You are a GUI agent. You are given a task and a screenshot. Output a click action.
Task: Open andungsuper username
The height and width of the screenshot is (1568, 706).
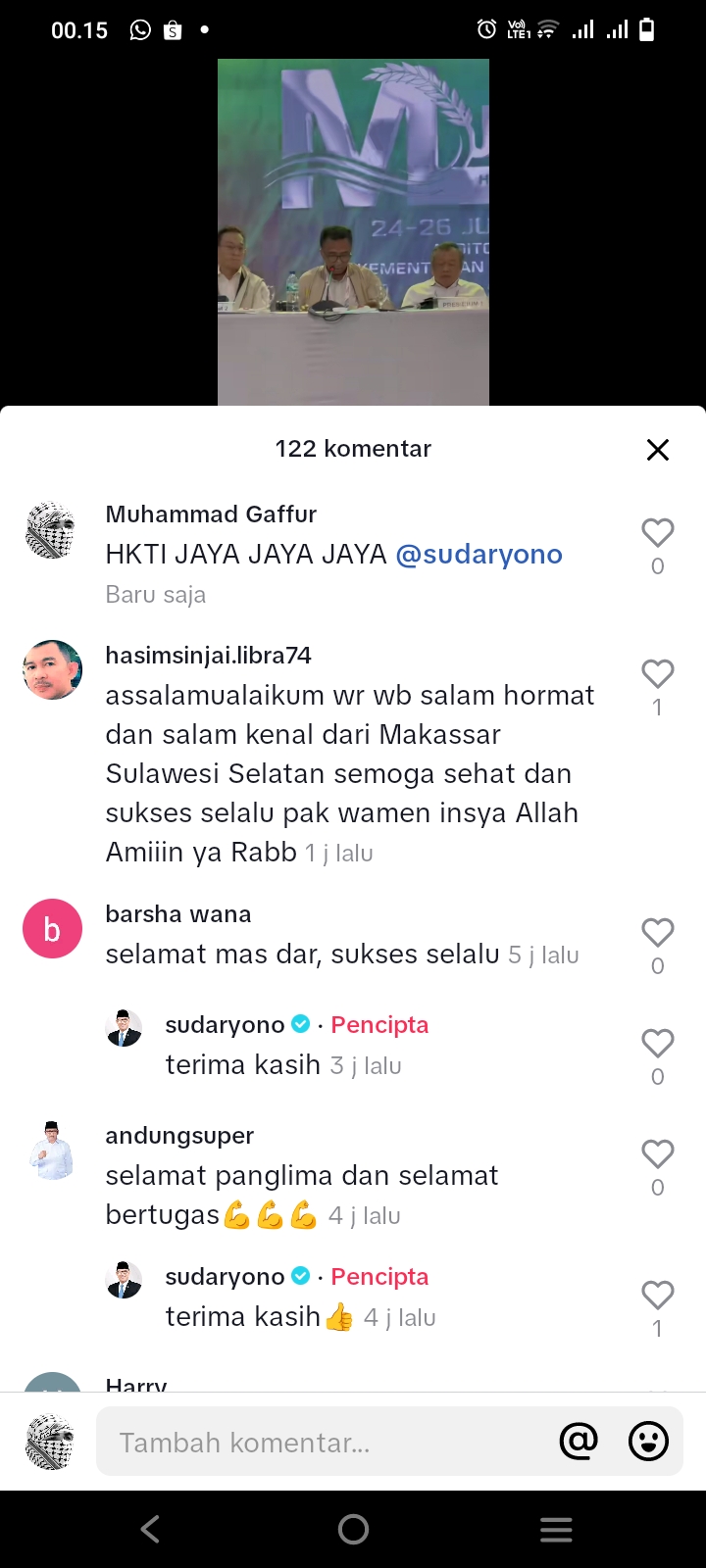tap(179, 1136)
